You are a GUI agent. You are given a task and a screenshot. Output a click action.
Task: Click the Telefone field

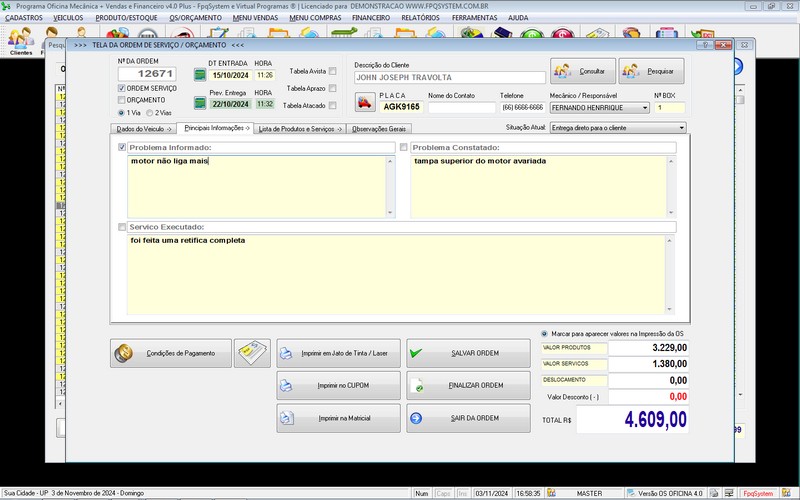(523, 108)
